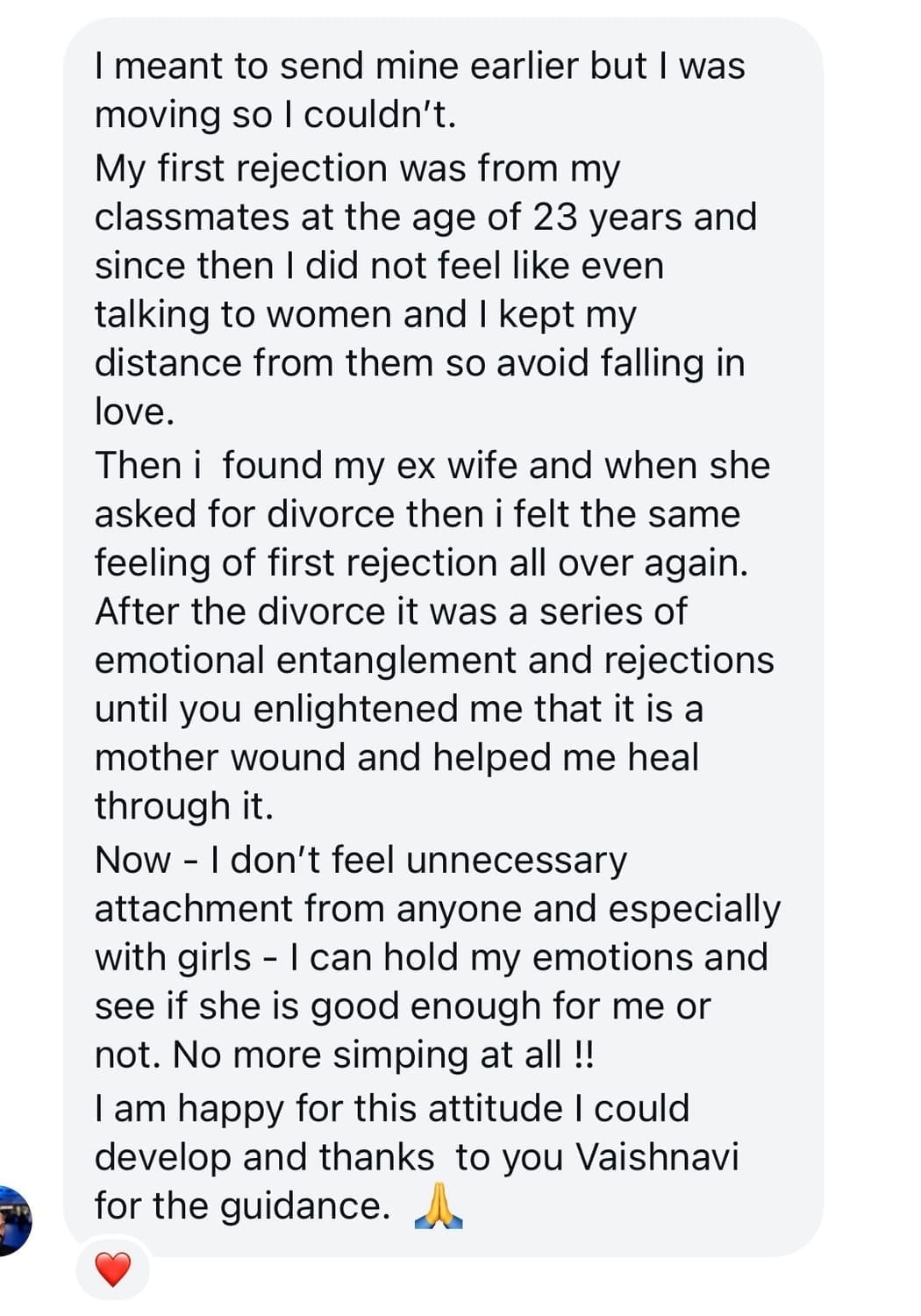Click the line "feeling of first rejection all over again."
The image size is (921, 1316).
coord(421,562)
